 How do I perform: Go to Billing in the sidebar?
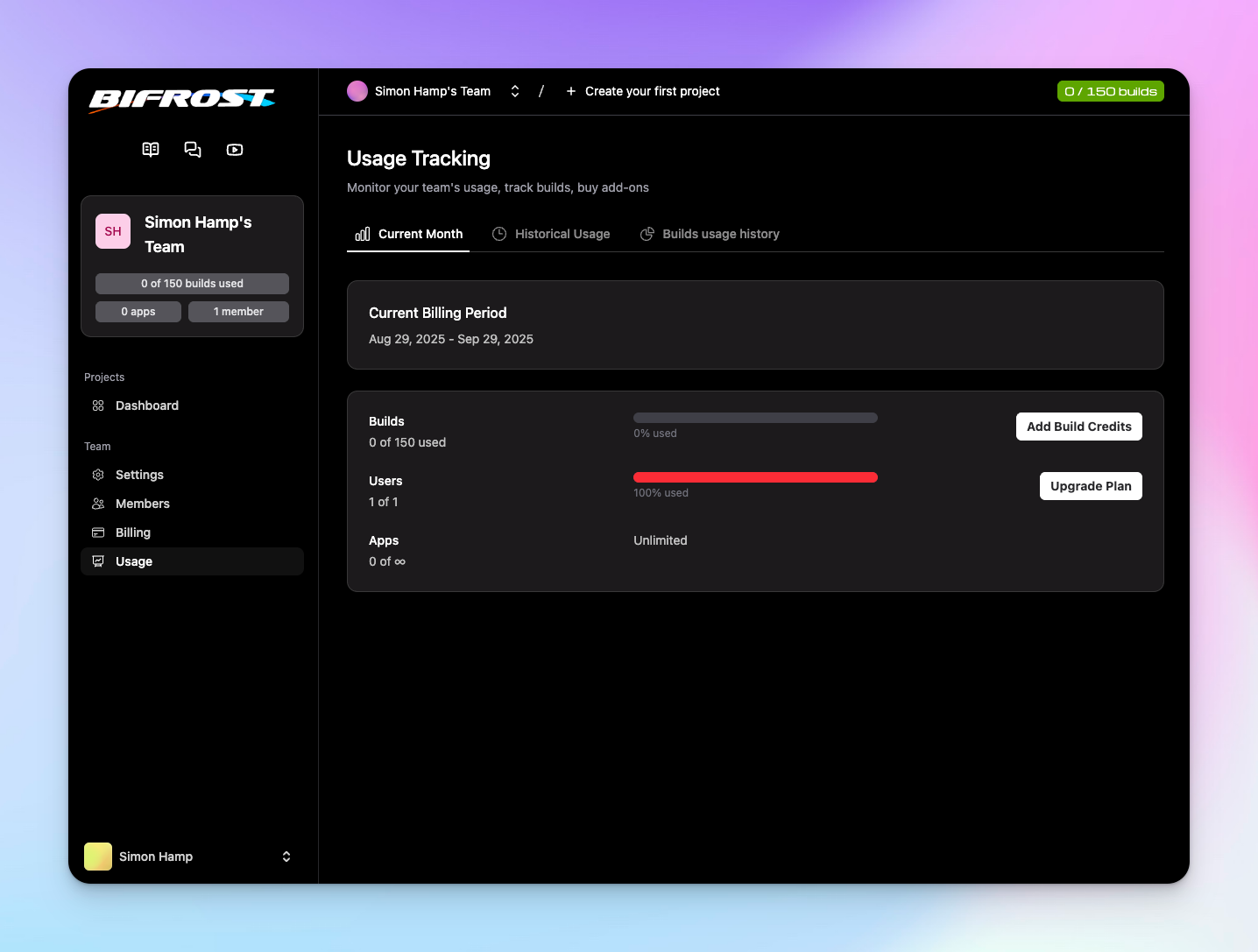point(132,532)
